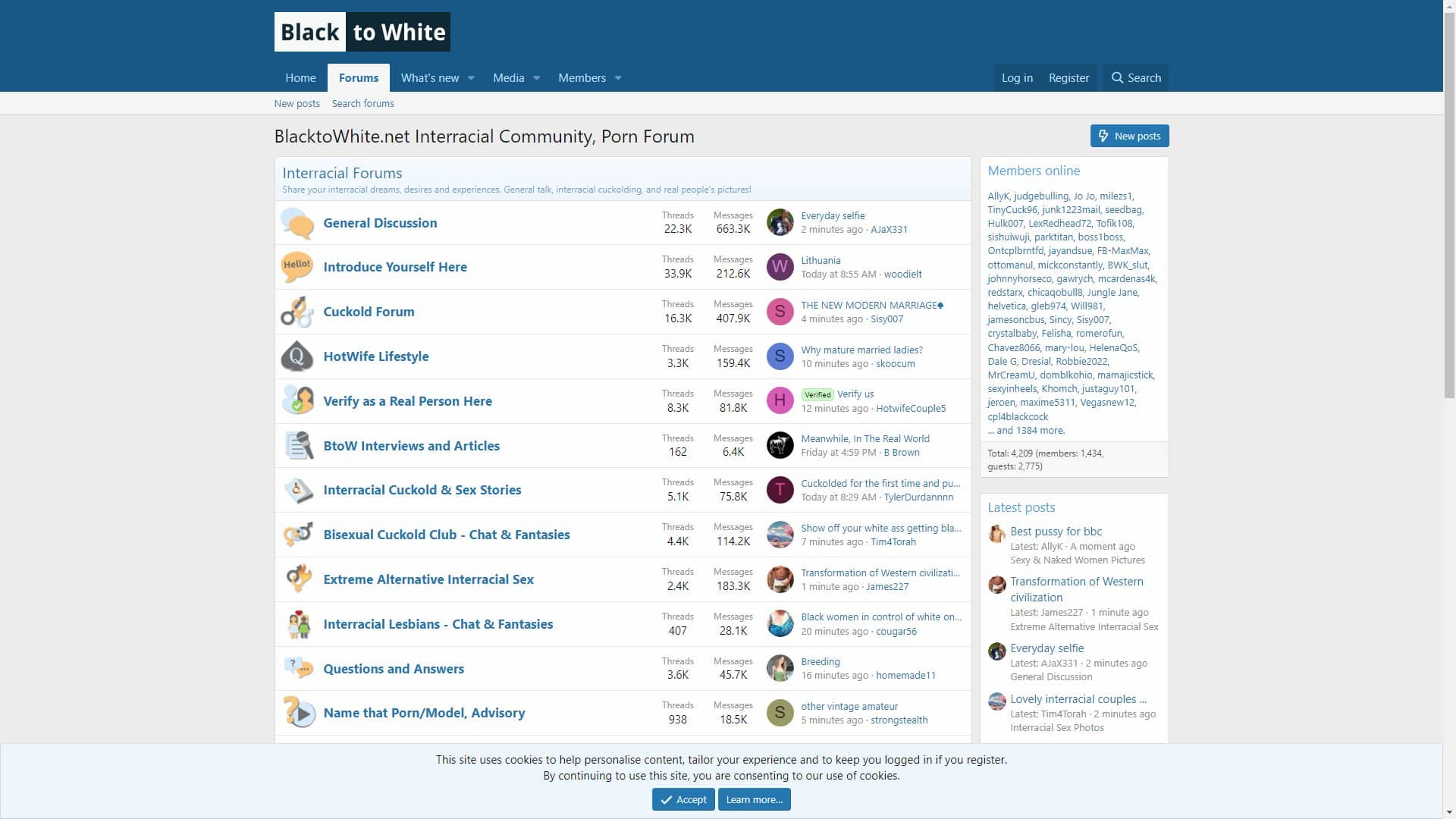Select Home in the navigation bar
This screenshot has height=819, width=1456.
click(300, 77)
